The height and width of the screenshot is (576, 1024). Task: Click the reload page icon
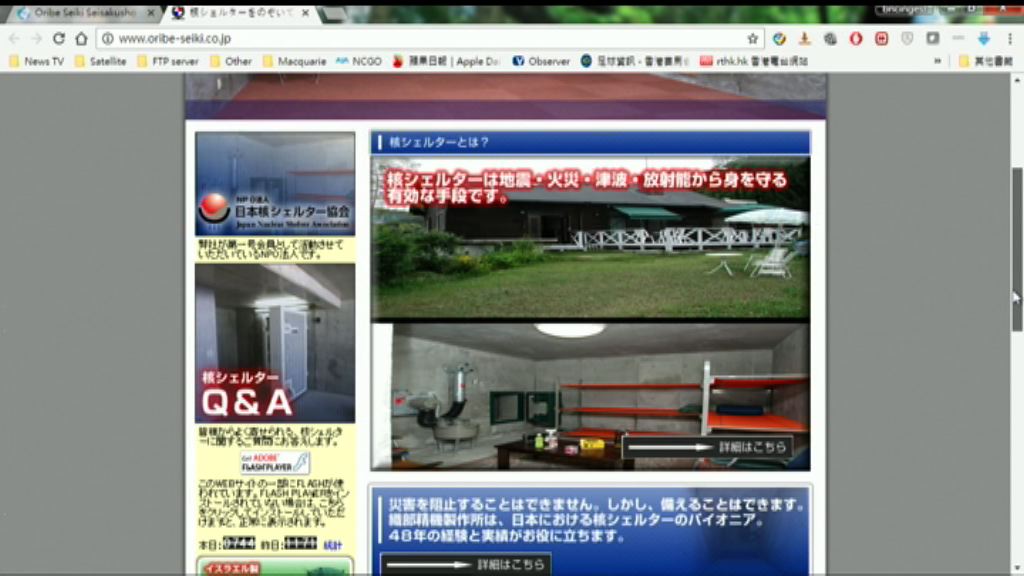(x=59, y=38)
